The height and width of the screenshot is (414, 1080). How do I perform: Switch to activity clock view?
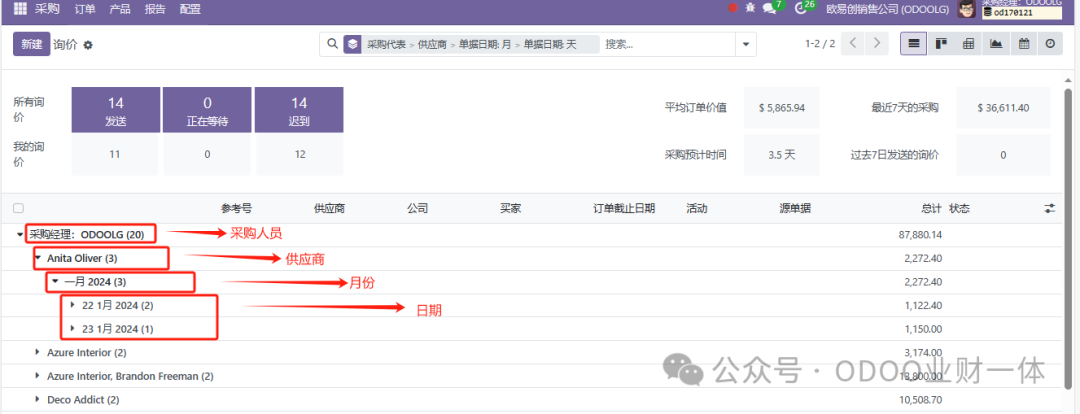pos(1050,43)
